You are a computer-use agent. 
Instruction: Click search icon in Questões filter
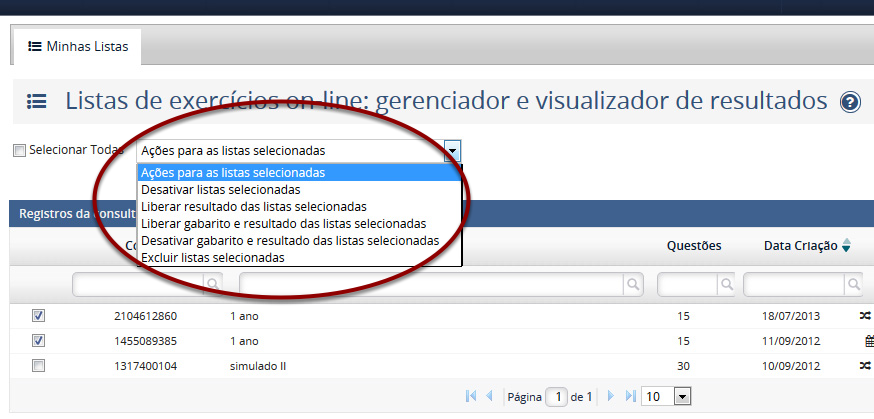point(723,285)
